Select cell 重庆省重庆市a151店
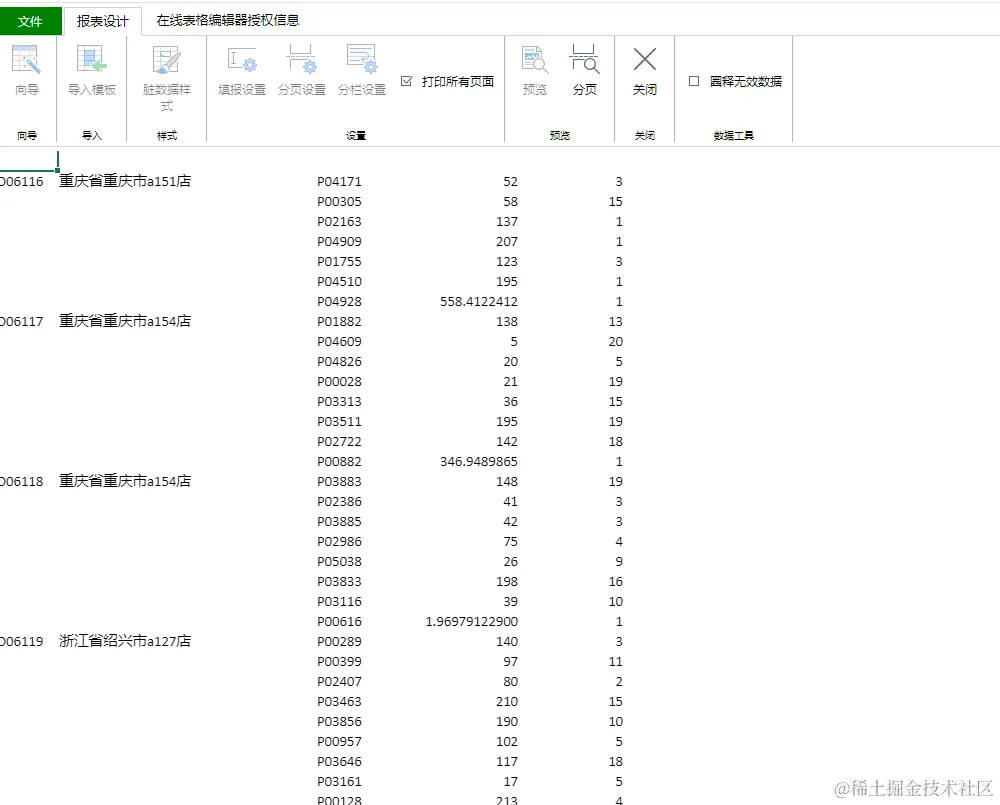This screenshot has width=1000, height=805. click(125, 181)
